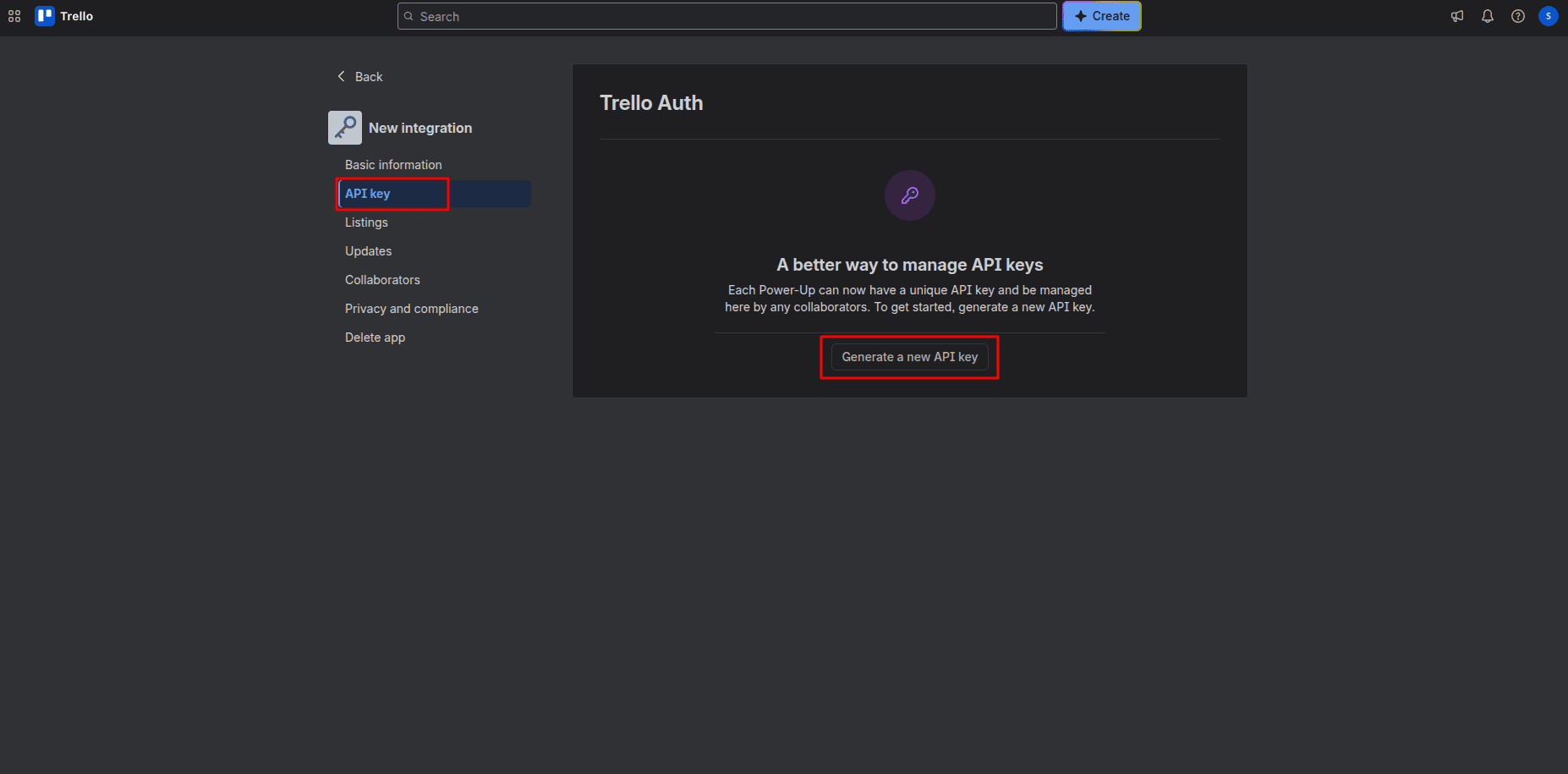The height and width of the screenshot is (774, 1568).
Task: Click the Trello logo in header
Action: [64, 16]
